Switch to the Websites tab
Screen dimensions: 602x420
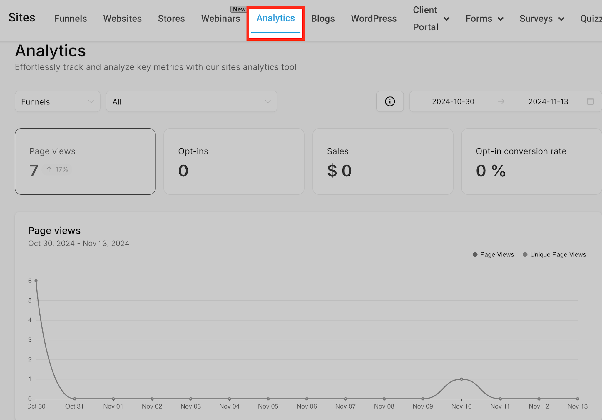tap(122, 18)
